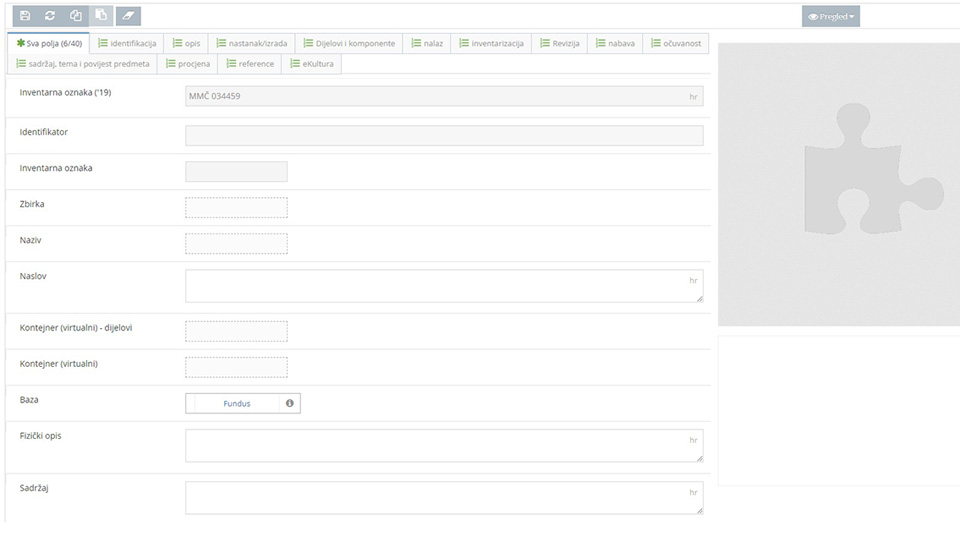Click the eraser clear icon
Image resolution: width=960 pixels, height=540 pixels.
pos(128,16)
